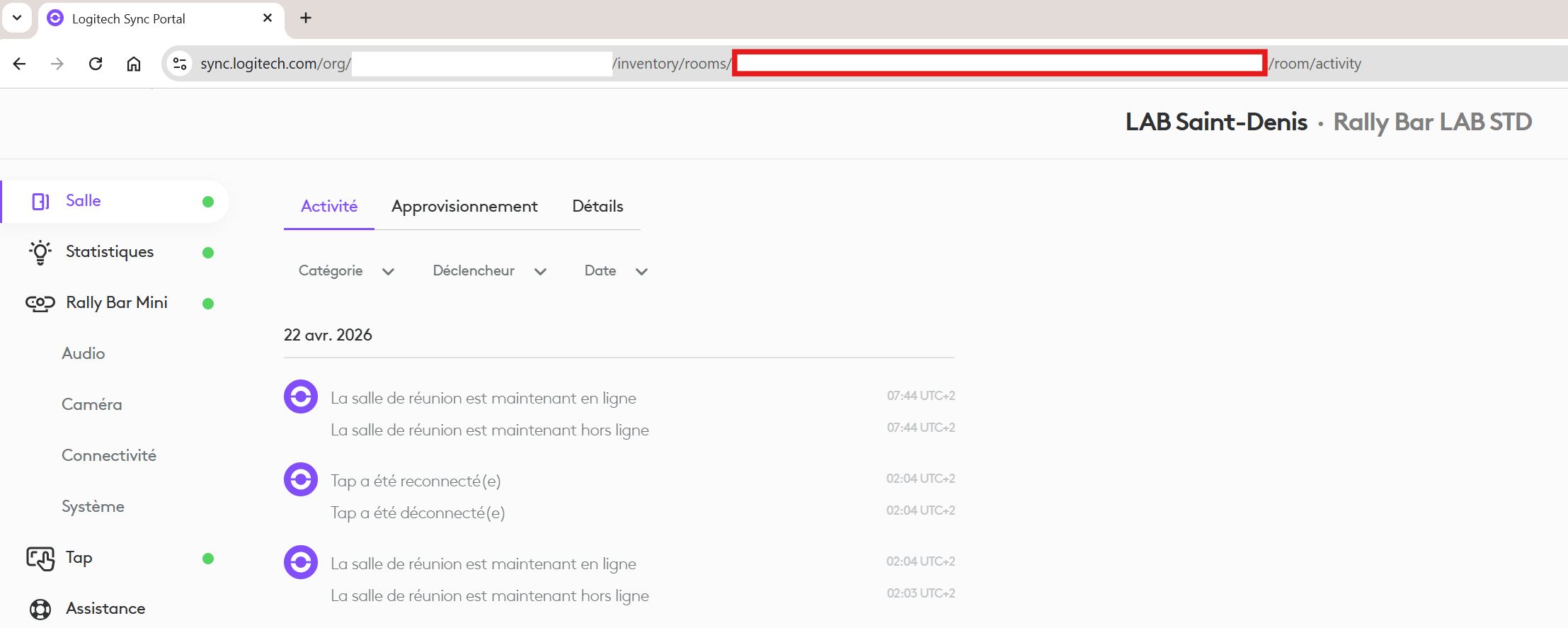Open a new browser tab

pos(306,18)
